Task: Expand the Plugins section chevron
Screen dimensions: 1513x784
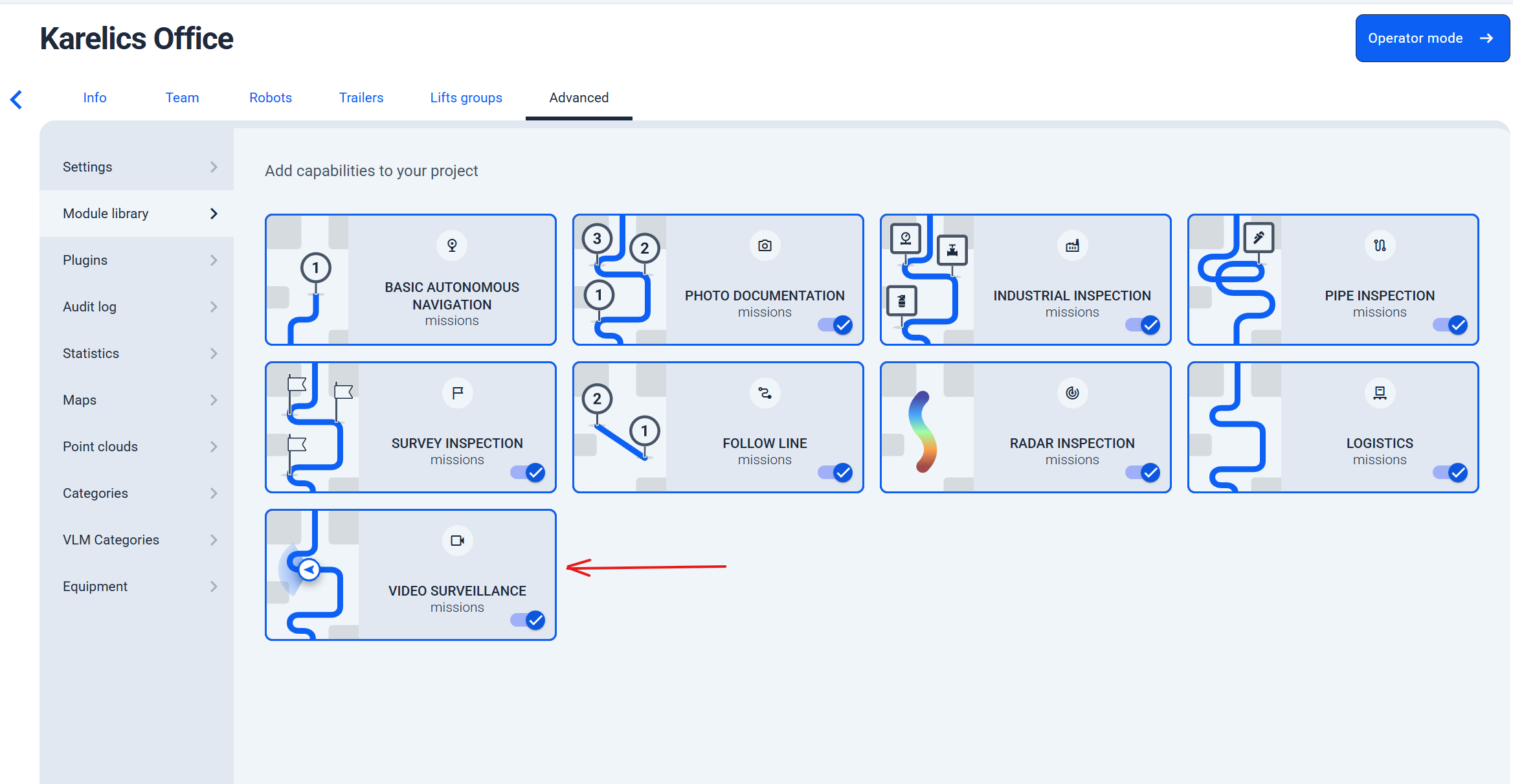Action: (x=214, y=260)
